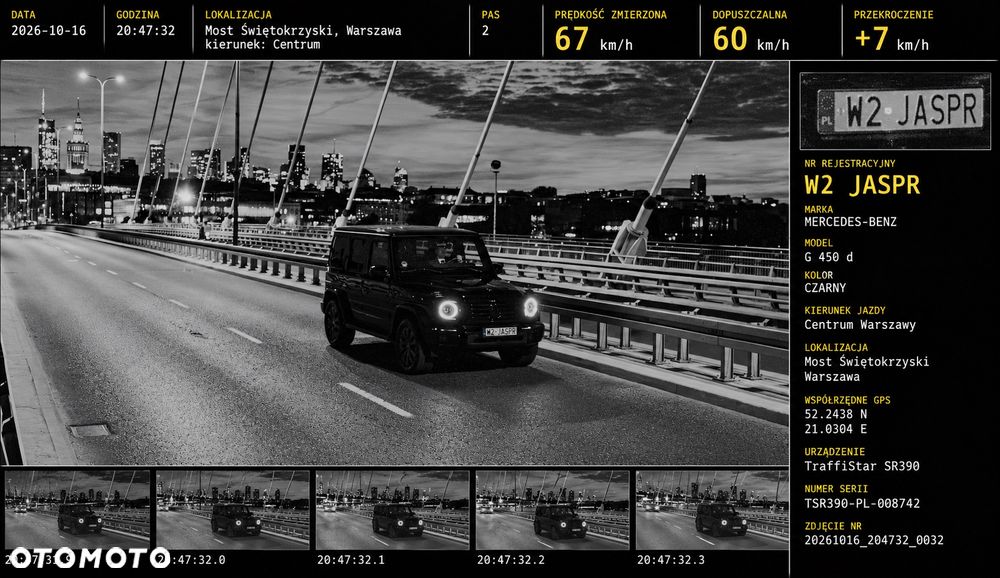Viewport: 1000px width, 578px height.
Task: Click the date field 2026-10-16
Action: point(48,31)
